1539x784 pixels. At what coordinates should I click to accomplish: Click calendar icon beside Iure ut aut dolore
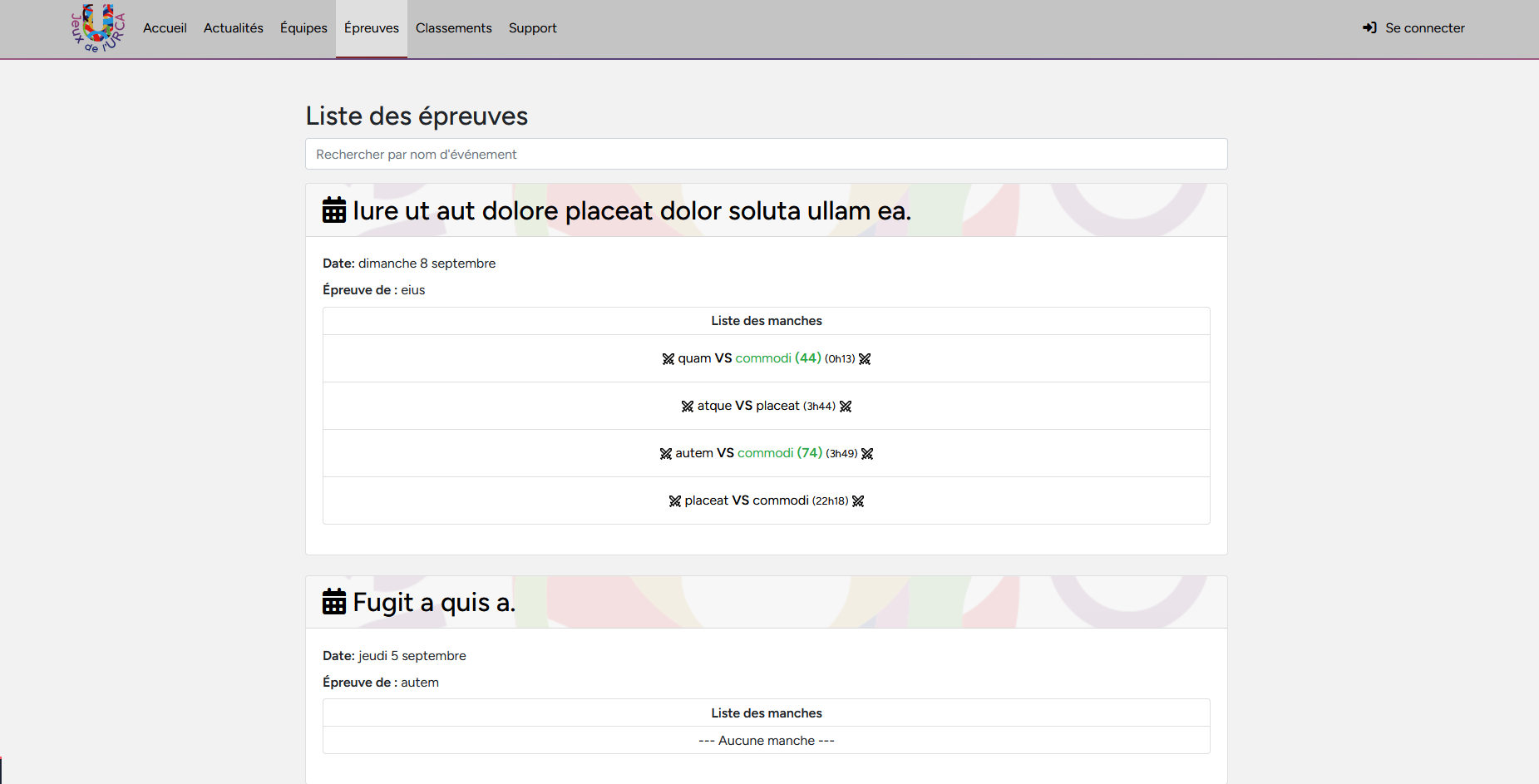[x=334, y=210]
